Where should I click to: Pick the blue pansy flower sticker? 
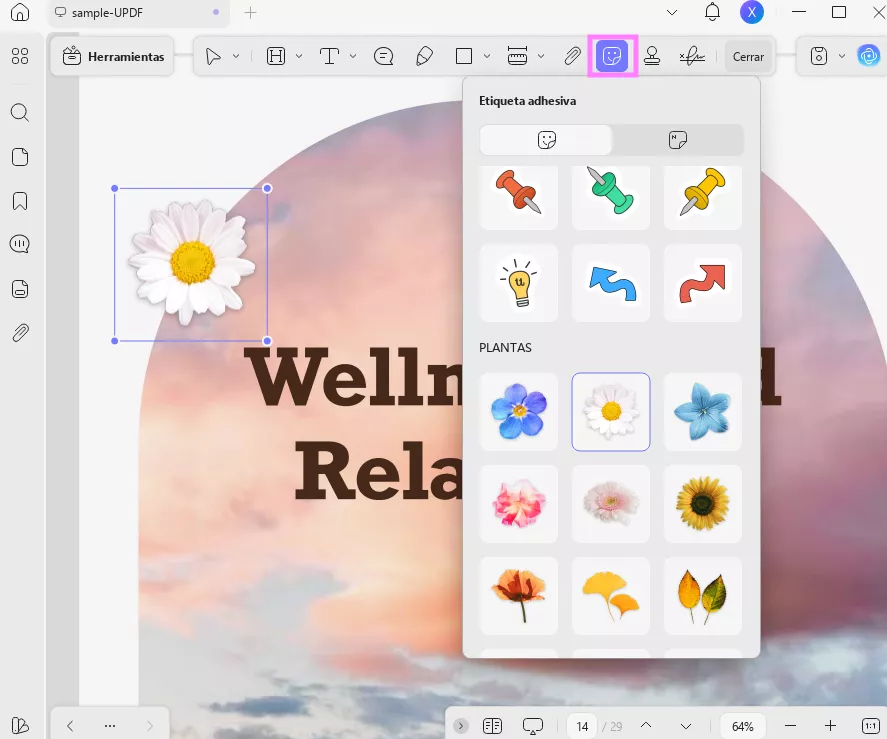(519, 412)
